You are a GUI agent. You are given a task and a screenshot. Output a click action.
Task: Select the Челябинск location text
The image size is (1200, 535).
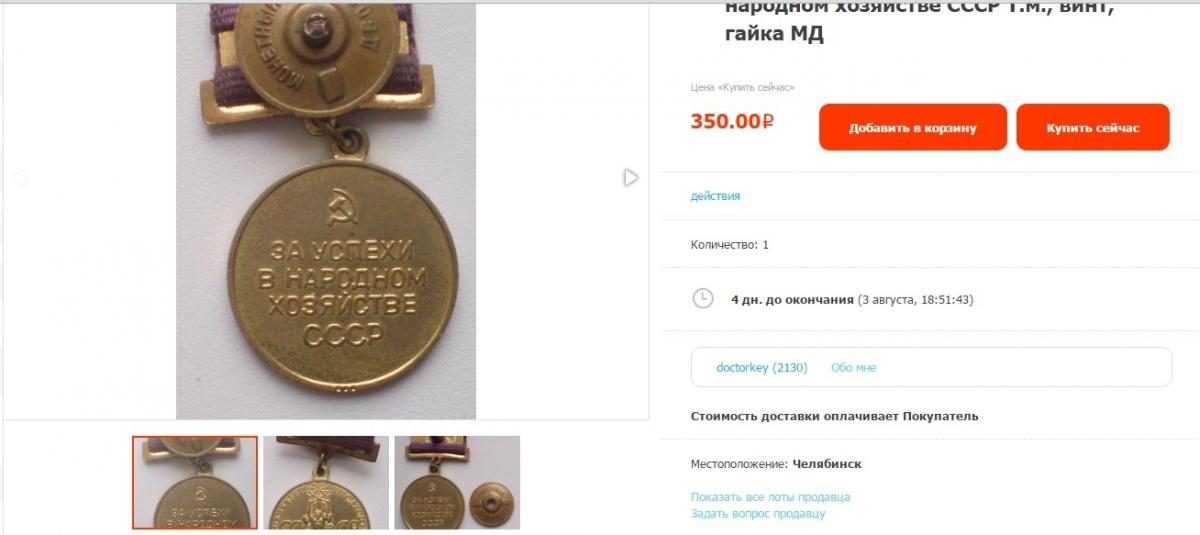[827, 464]
